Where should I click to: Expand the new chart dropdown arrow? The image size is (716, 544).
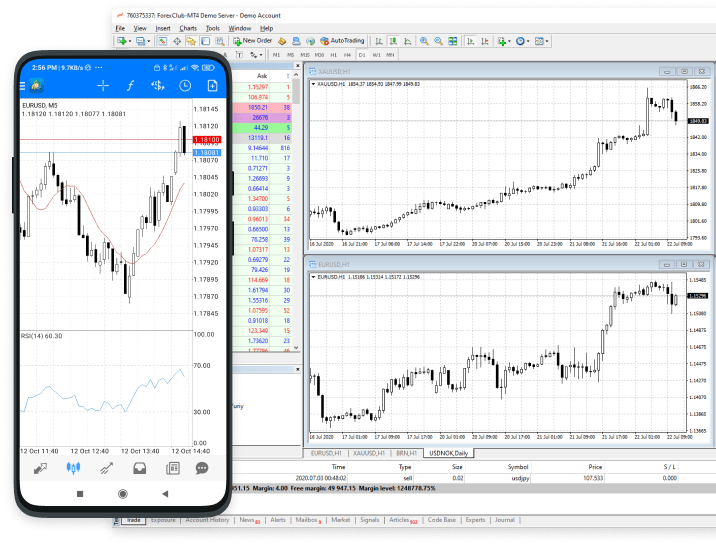(130, 41)
